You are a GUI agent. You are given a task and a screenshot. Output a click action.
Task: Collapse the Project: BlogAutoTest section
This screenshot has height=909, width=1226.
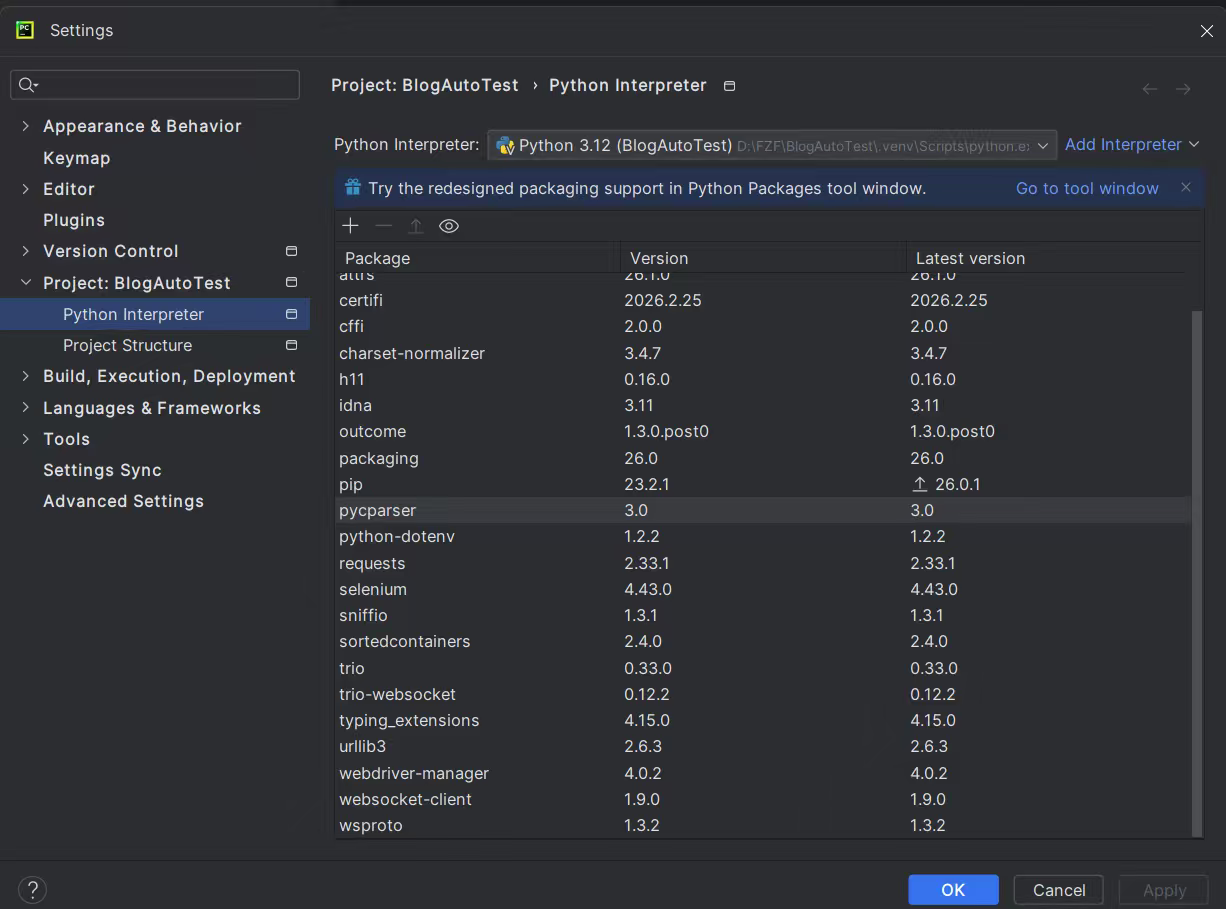(26, 283)
